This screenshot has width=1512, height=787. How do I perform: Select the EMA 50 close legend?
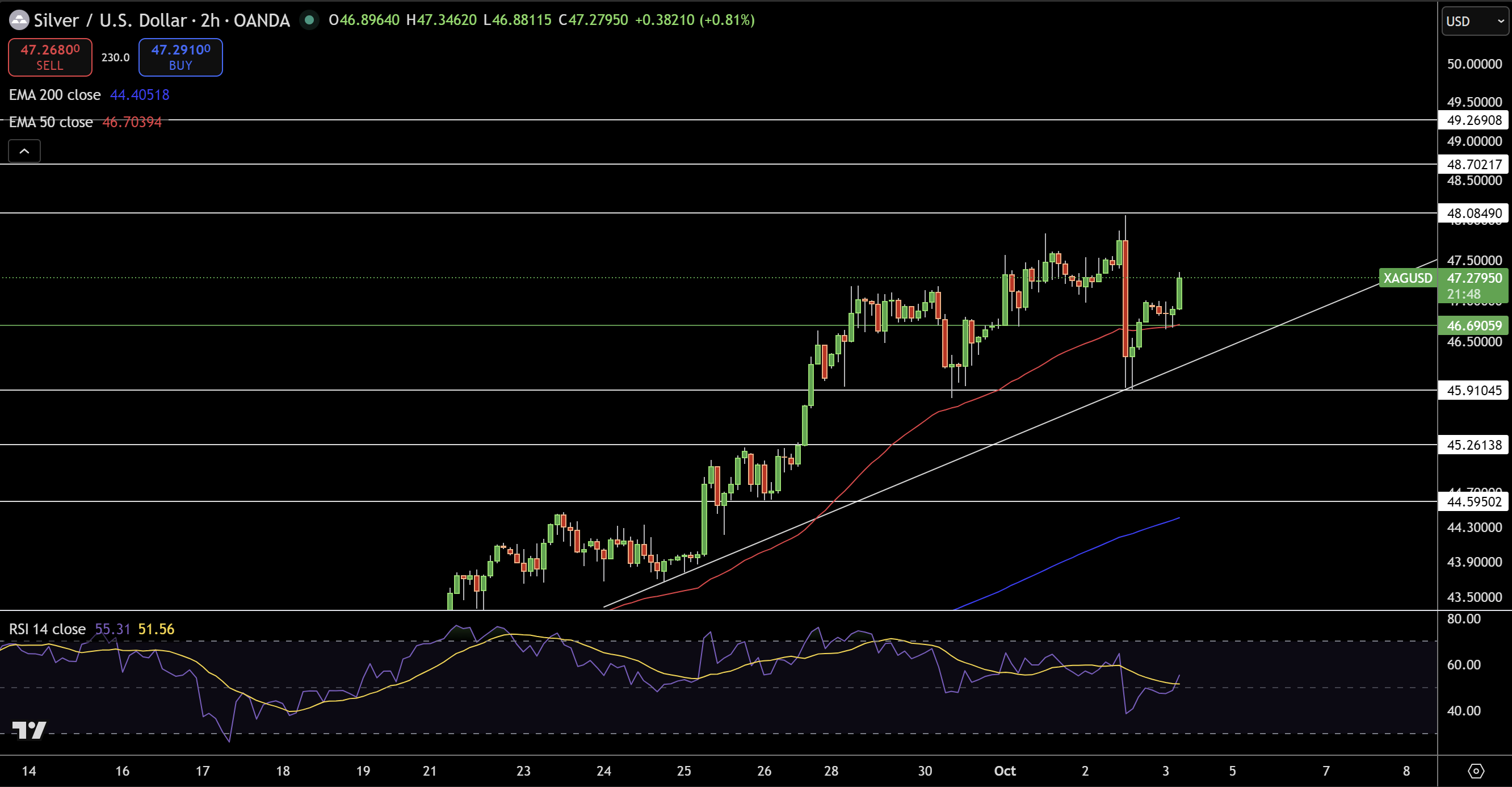[x=51, y=122]
